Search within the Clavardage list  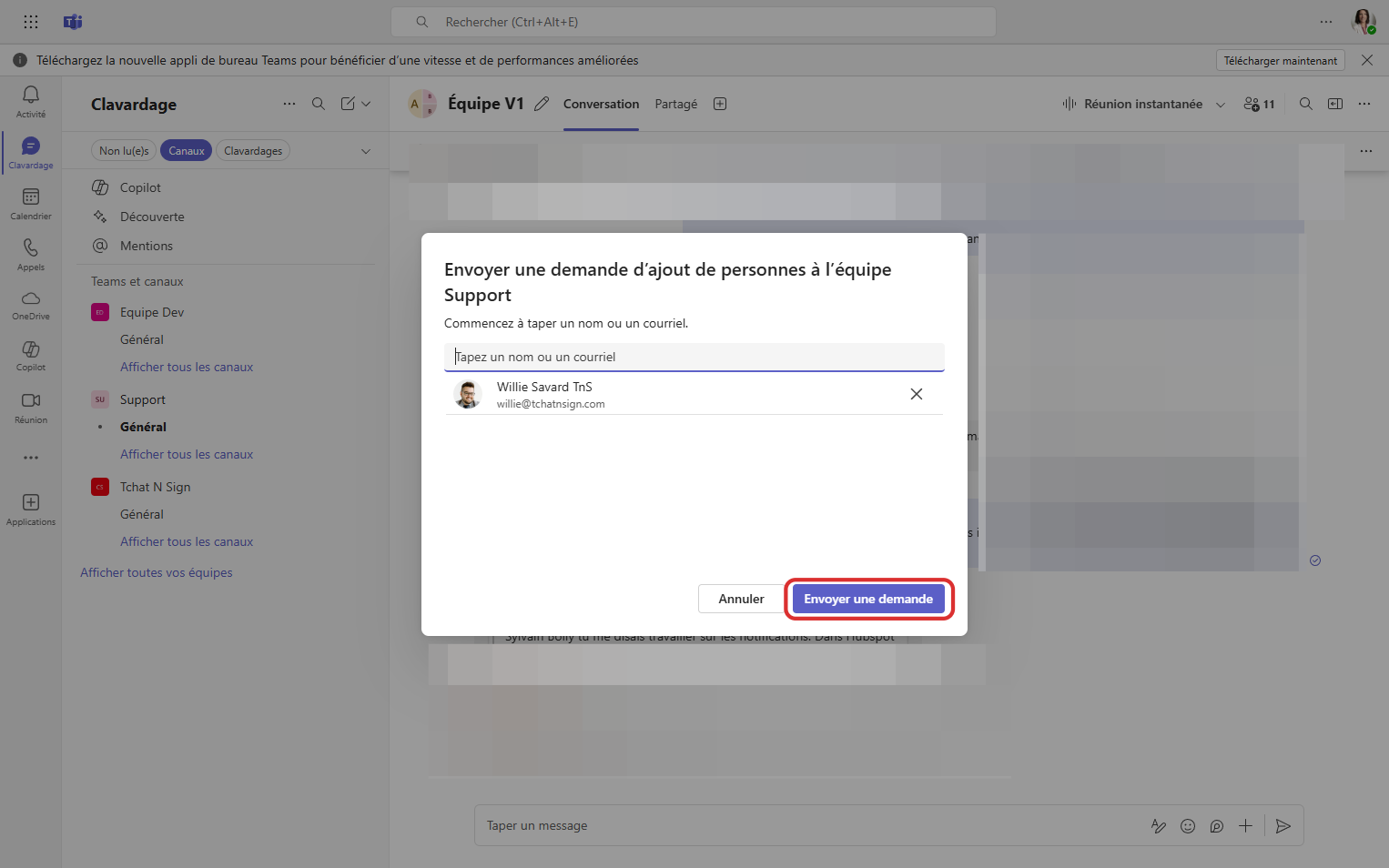pos(319,104)
